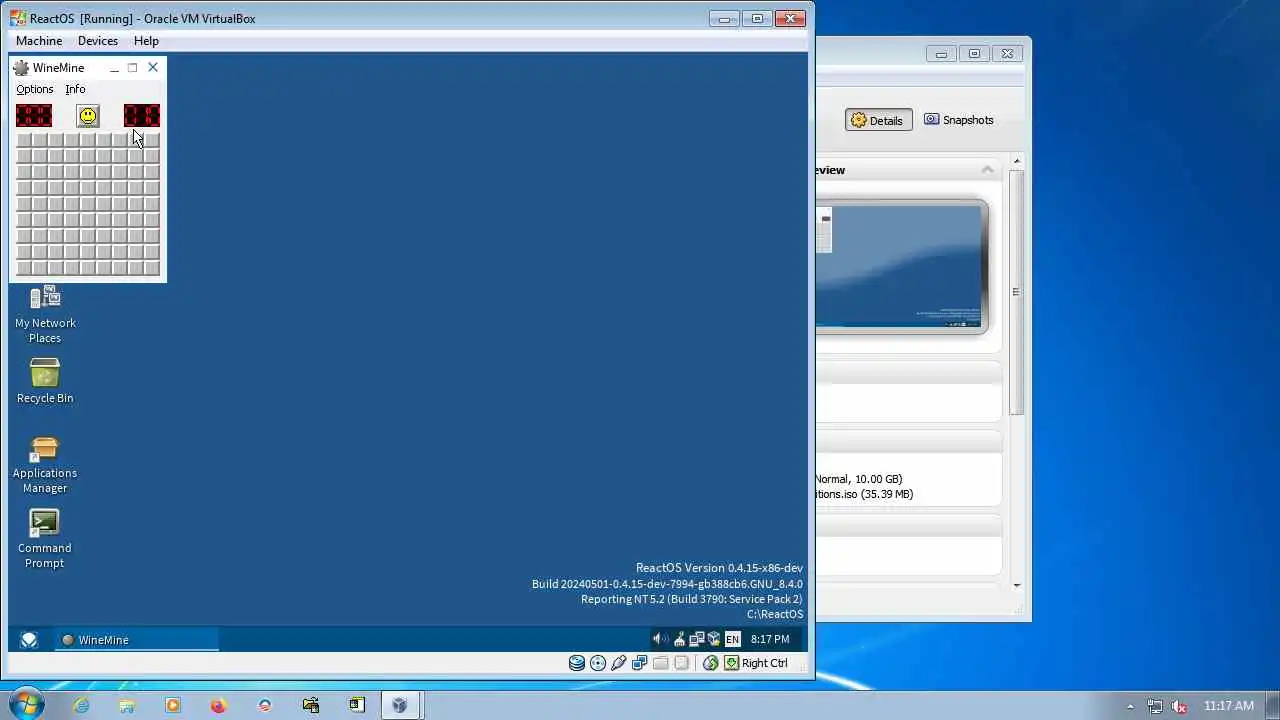The width and height of the screenshot is (1280, 720).
Task: Open the Help menu in VirtualBox
Action: (146, 41)
